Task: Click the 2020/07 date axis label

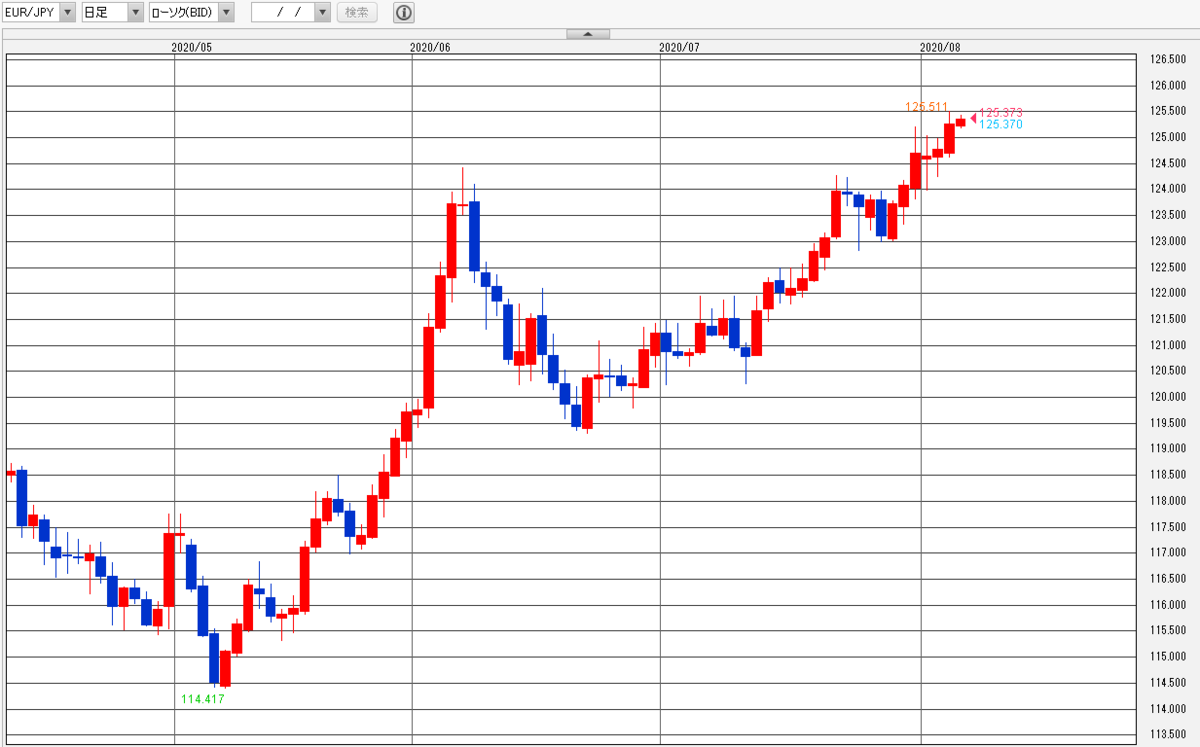Action: click(681, 47)
